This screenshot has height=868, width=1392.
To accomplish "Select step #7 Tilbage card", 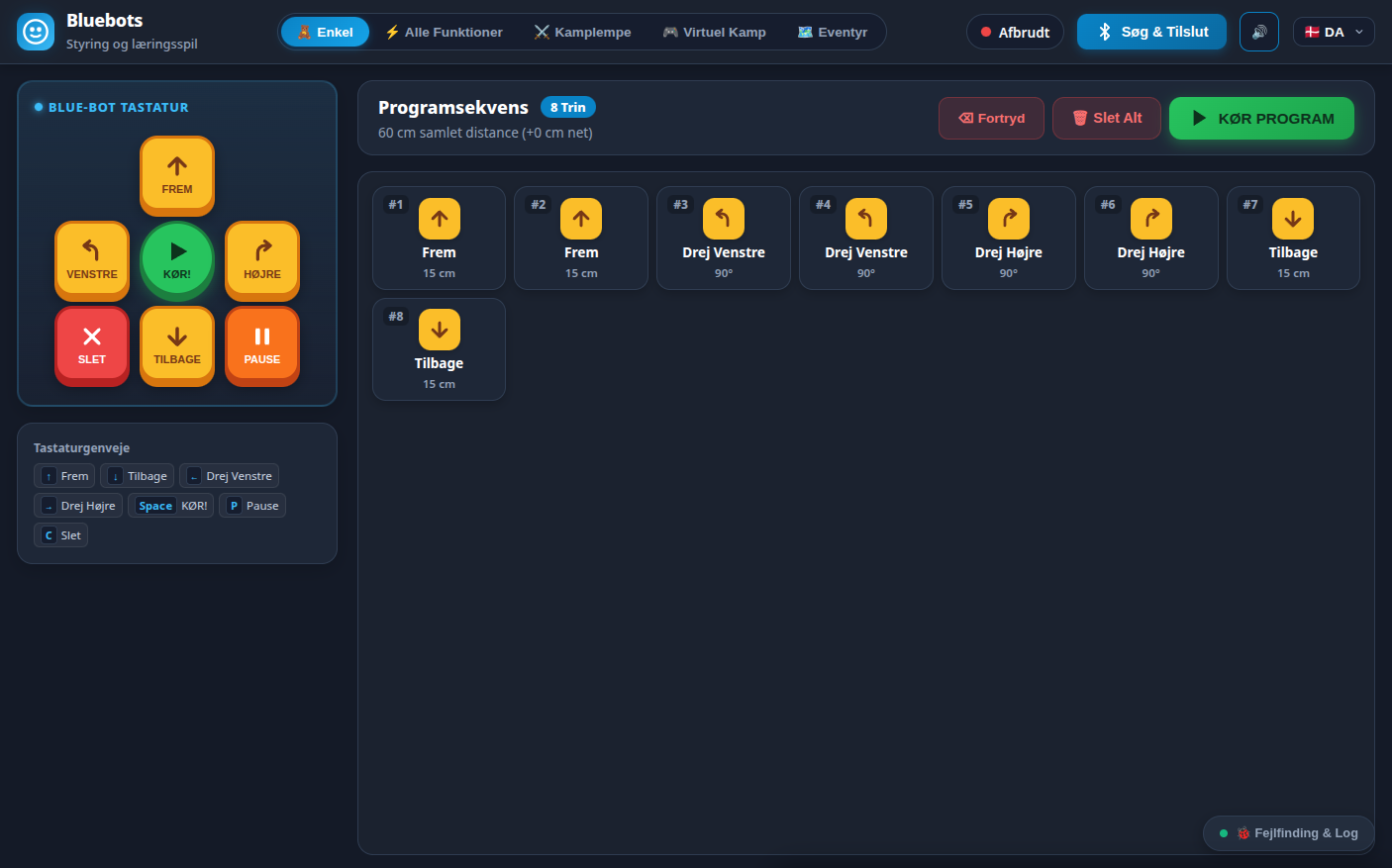I will point(1293,238).
